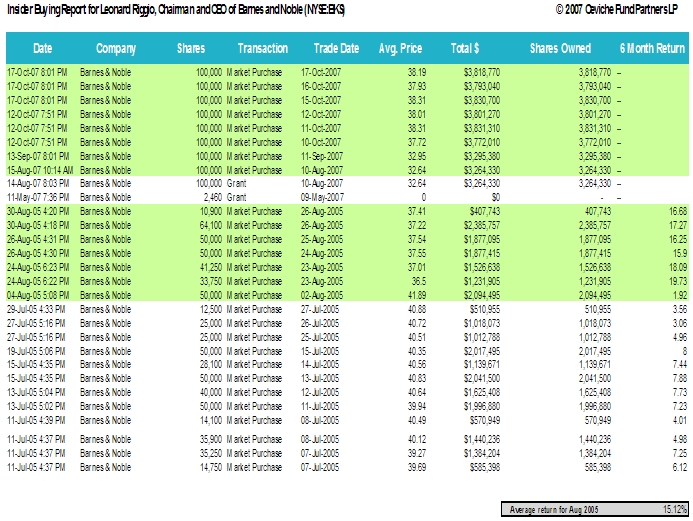This screenshot has width=693, height=521.
Task: Select total cell $1,440,236
Action: (482, 440)
